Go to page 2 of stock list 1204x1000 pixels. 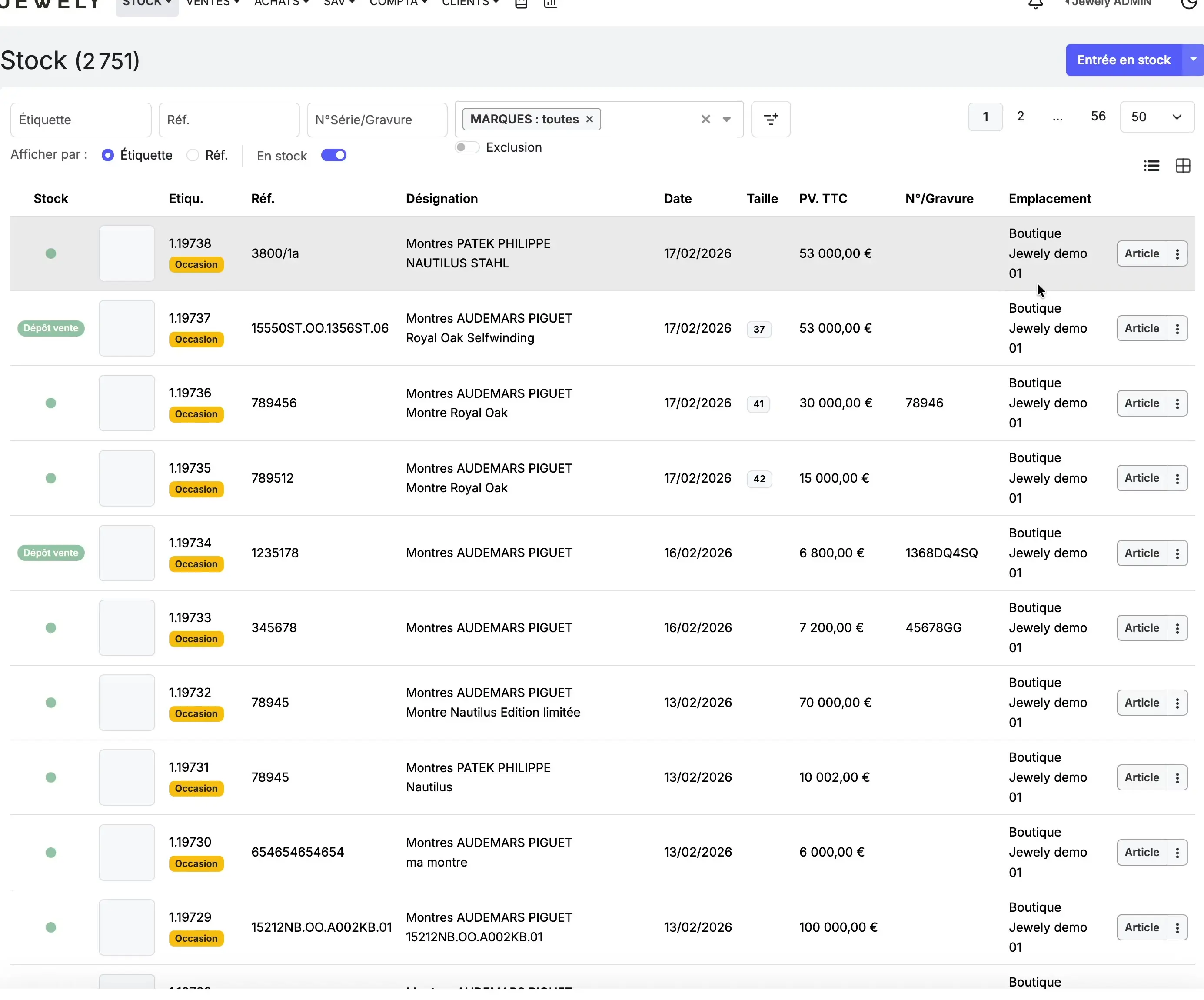1021,117
